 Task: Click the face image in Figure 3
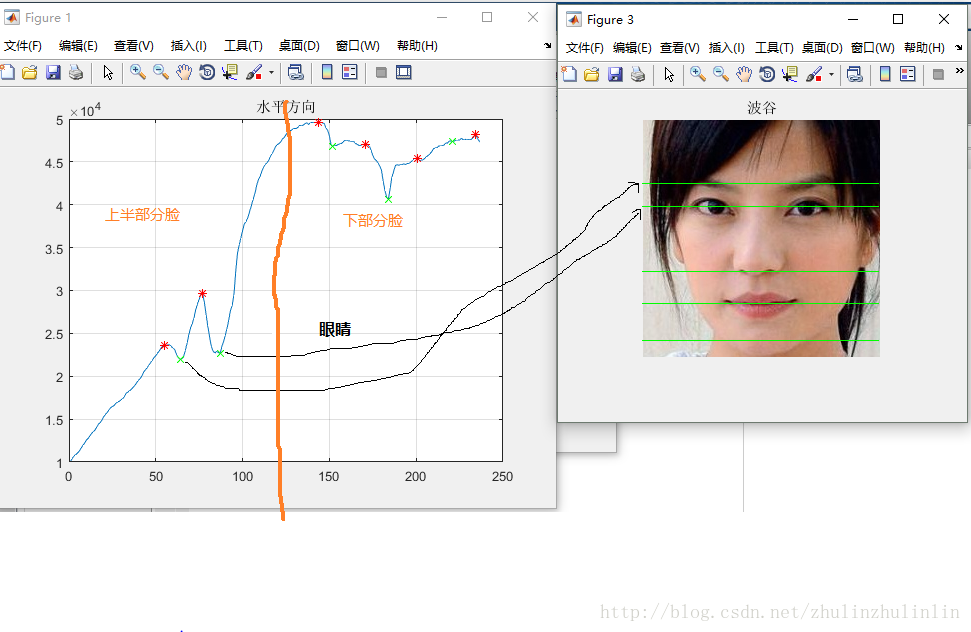coord(761,238)
